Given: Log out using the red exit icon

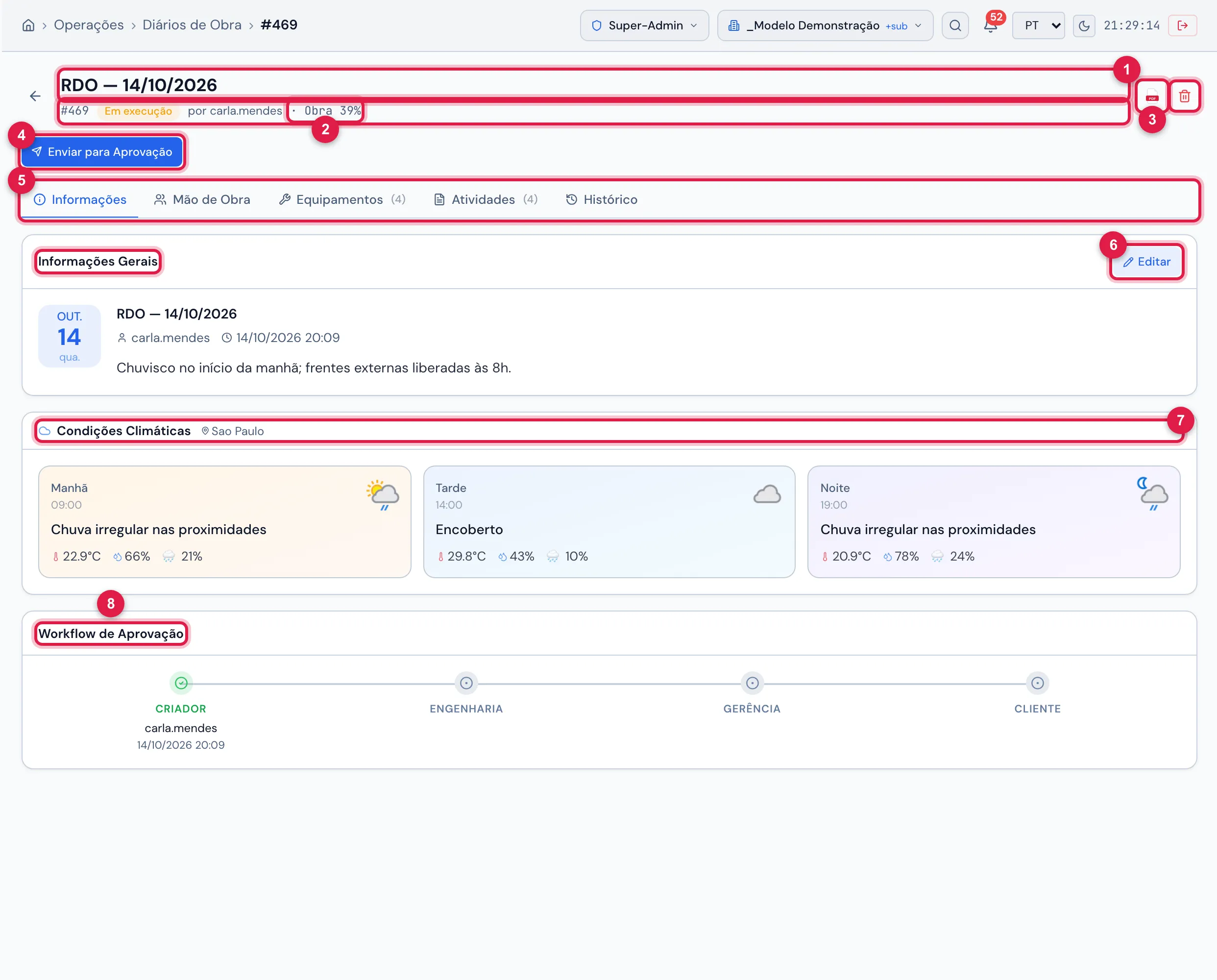Looking at the screenshot, I should click(x=1183, y=25).
